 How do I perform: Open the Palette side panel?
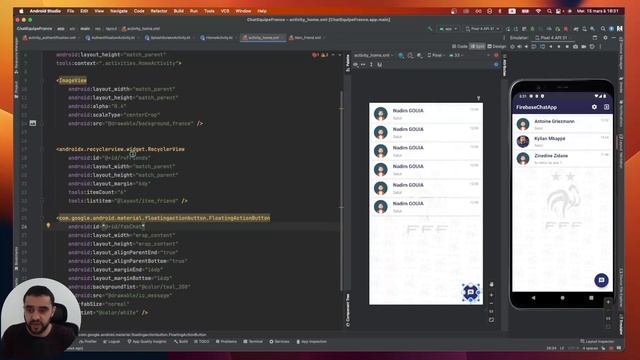tap(348, 63)
